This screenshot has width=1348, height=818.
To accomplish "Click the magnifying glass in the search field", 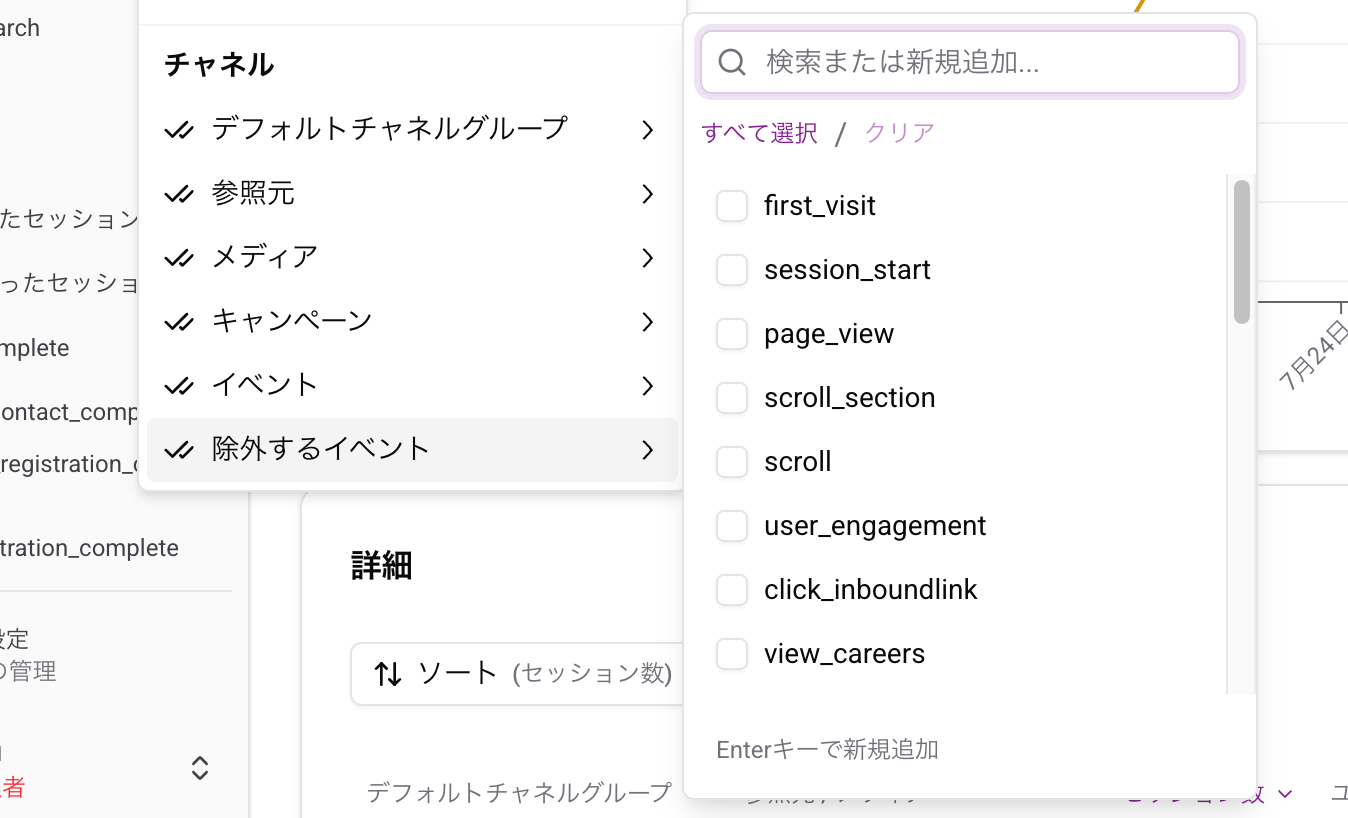I will tap(731, 61).
